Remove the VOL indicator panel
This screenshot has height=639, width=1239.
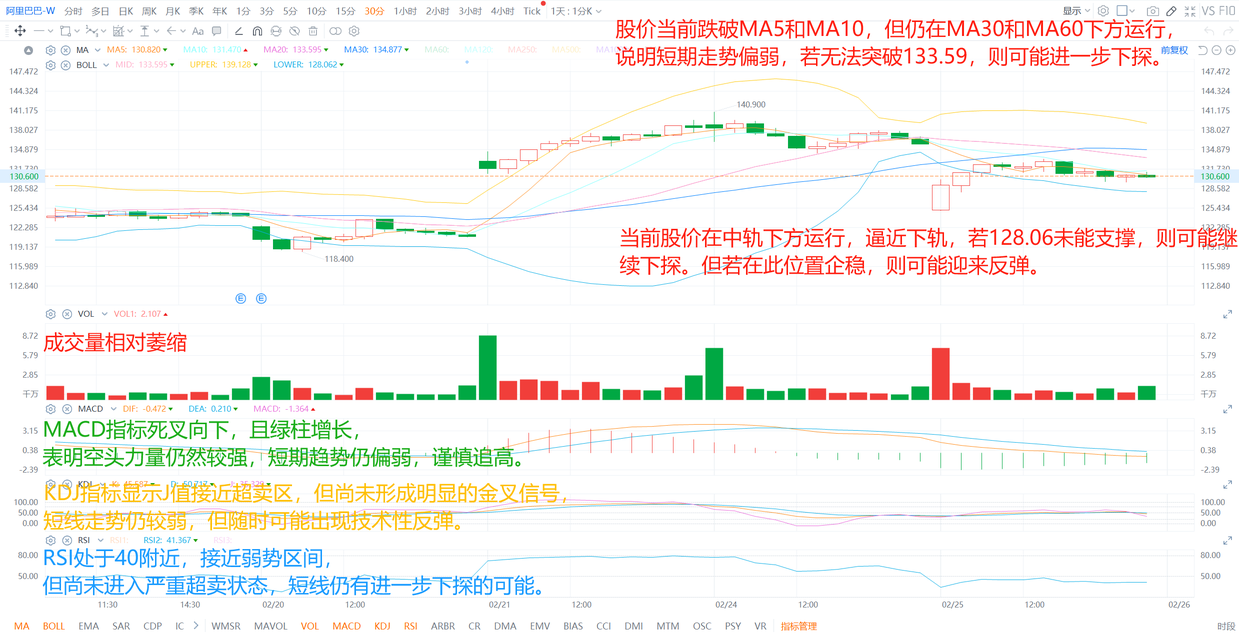66,314
